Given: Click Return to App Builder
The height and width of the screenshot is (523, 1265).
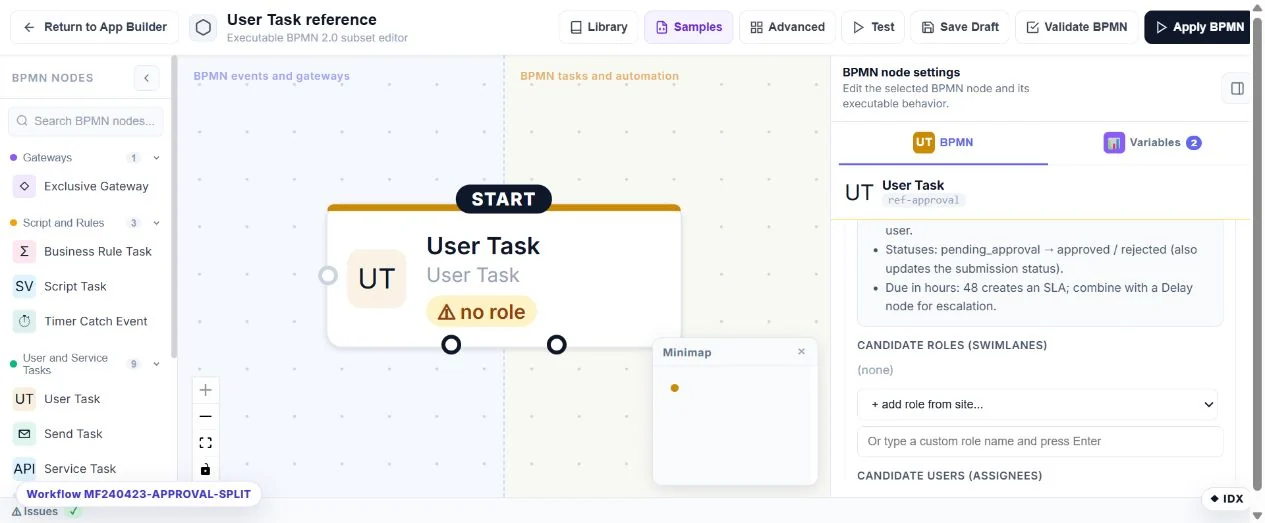Looking at the screenshot, I should (x=95, y=27).
